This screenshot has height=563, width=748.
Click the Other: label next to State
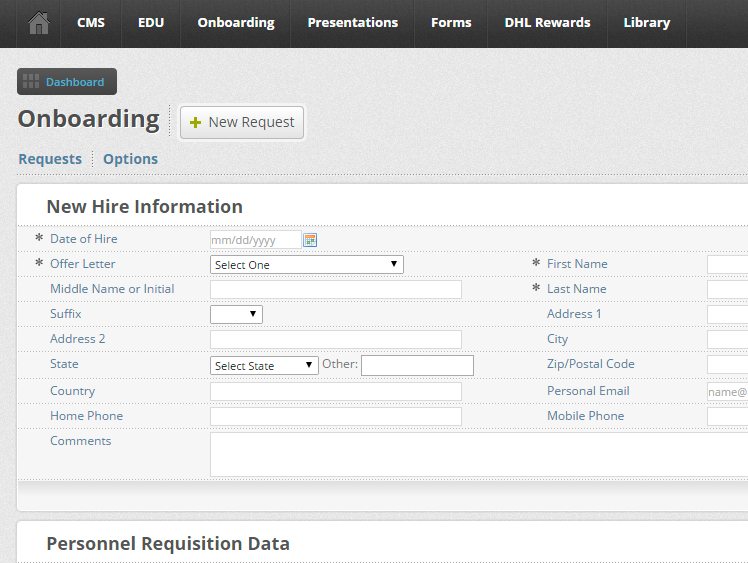340,364
